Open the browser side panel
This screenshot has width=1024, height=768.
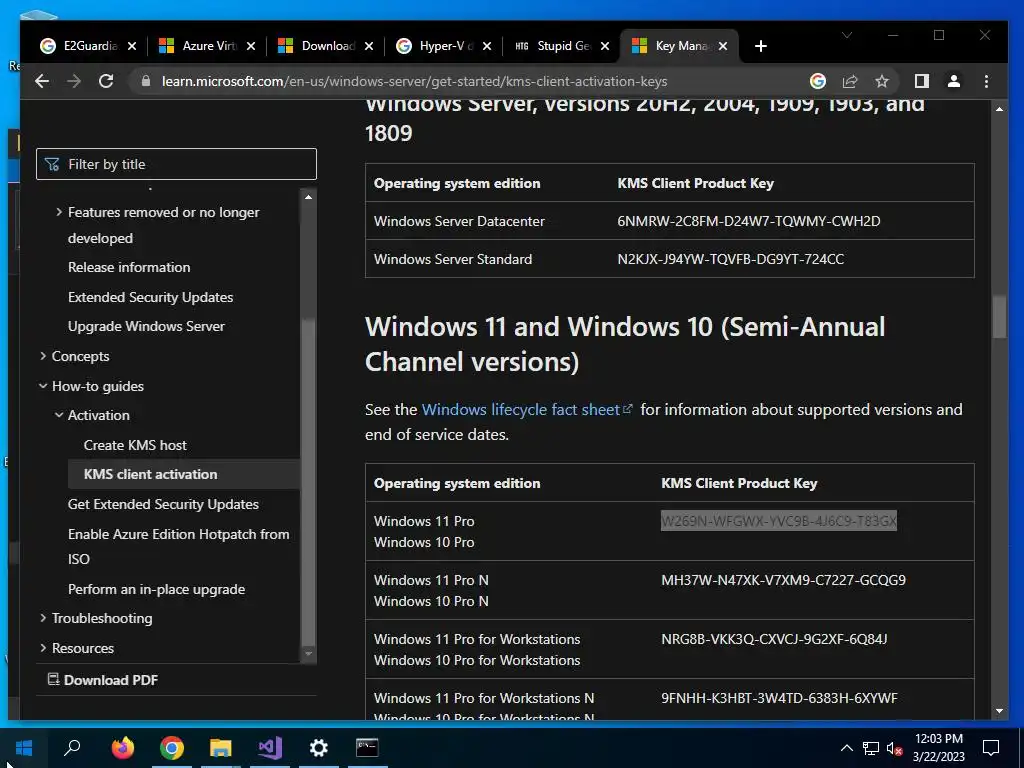click(x=921, y=81)
